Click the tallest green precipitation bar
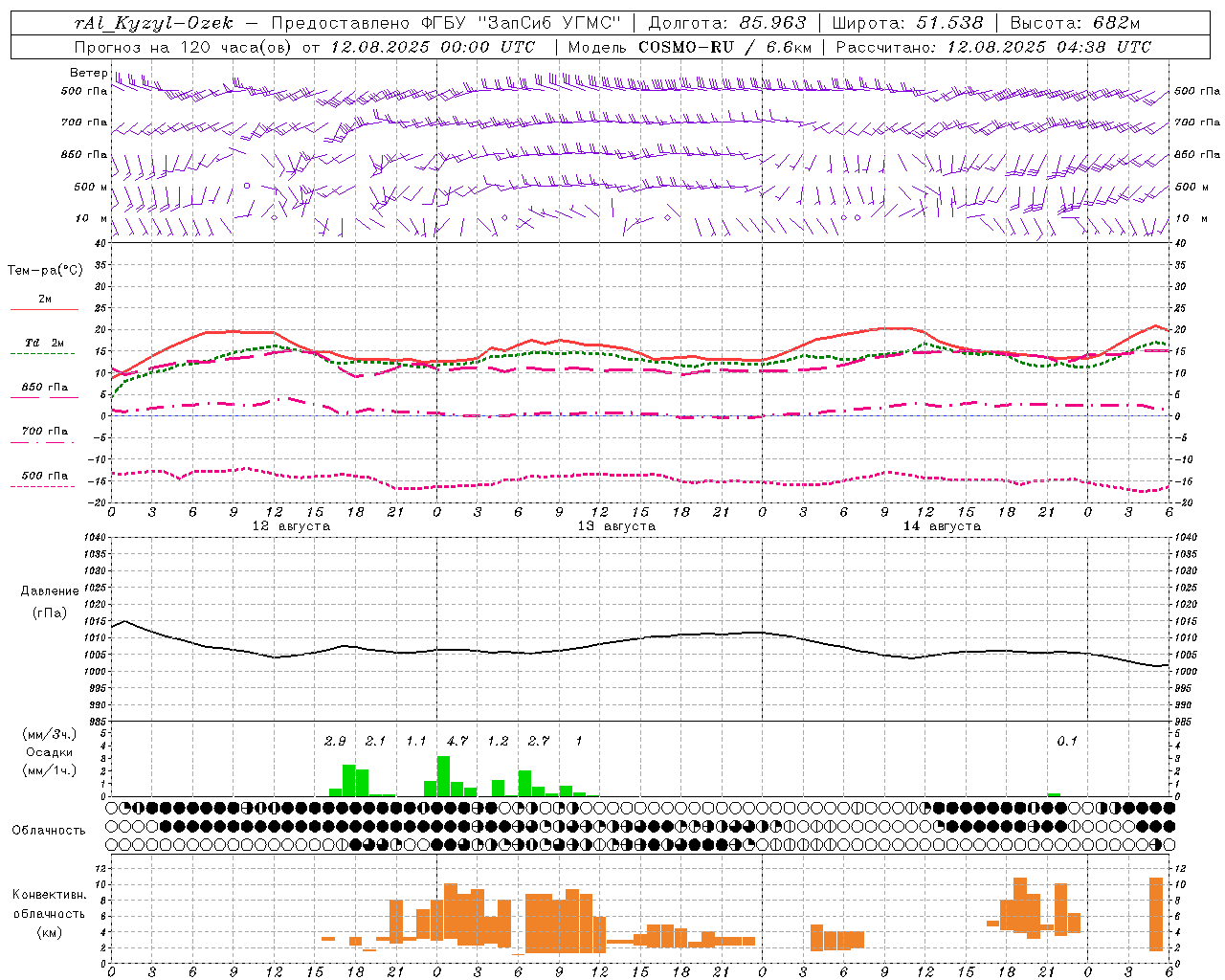 443,776
